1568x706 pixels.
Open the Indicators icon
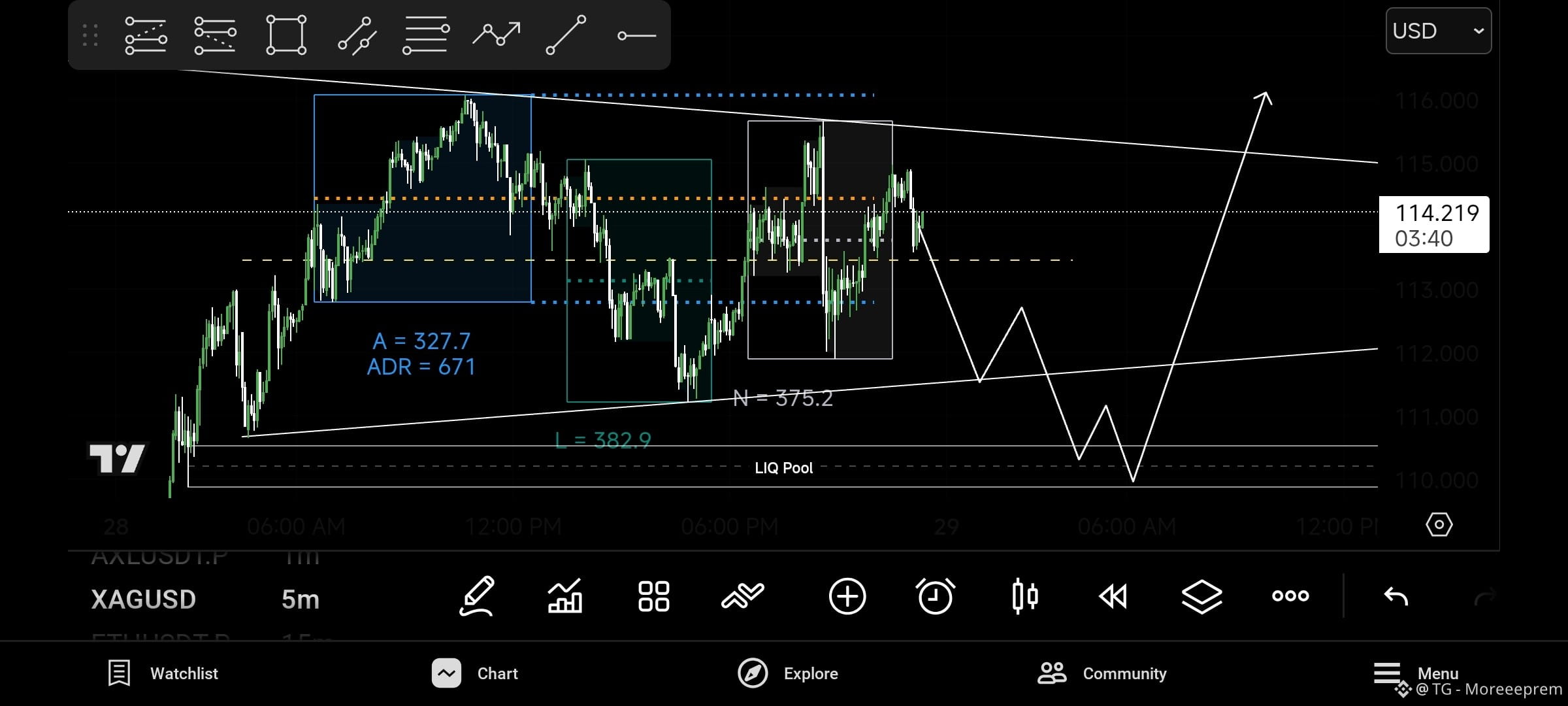coord(565,596)
